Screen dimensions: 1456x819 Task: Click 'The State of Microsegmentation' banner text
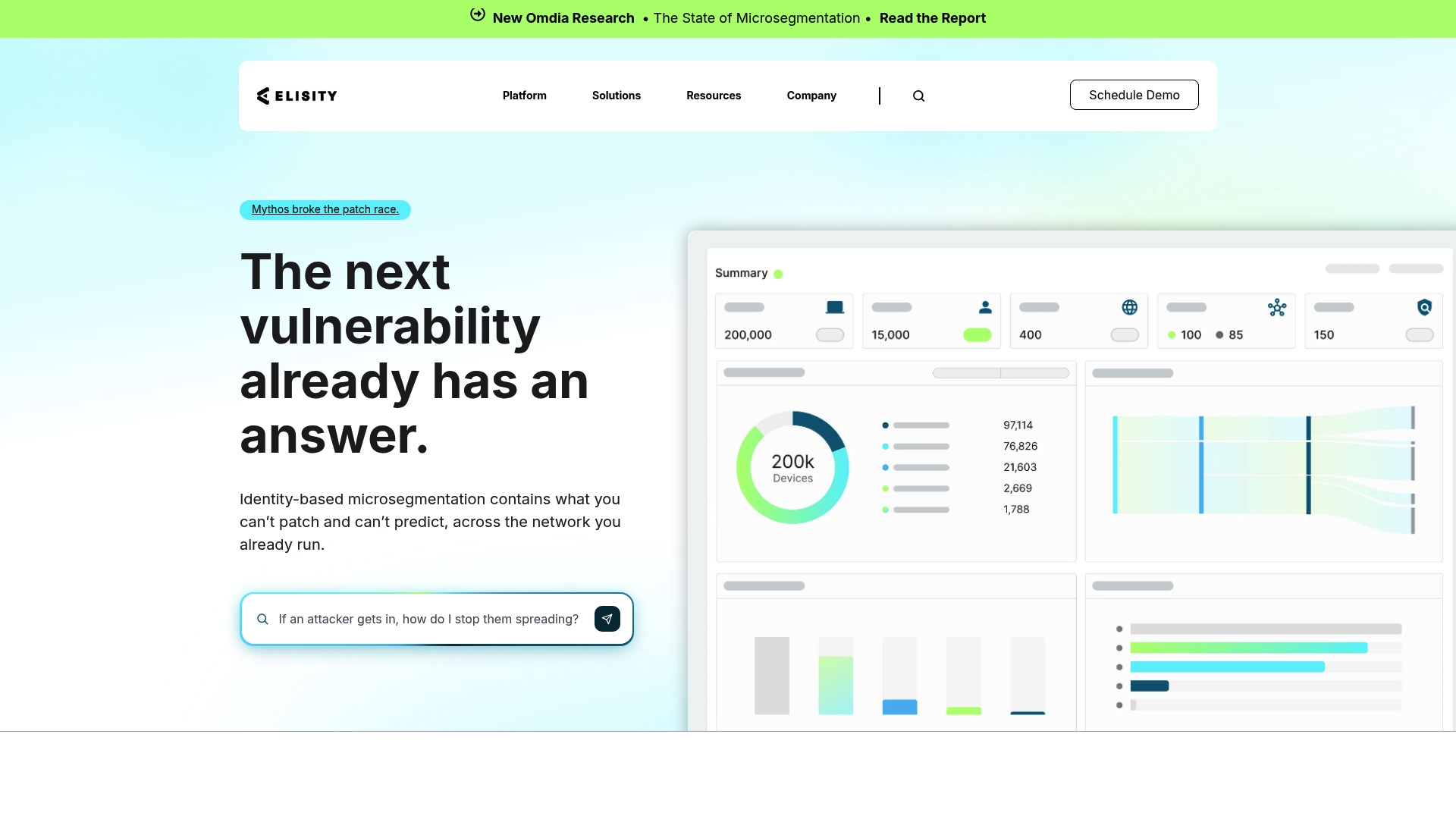click(756, 18)
